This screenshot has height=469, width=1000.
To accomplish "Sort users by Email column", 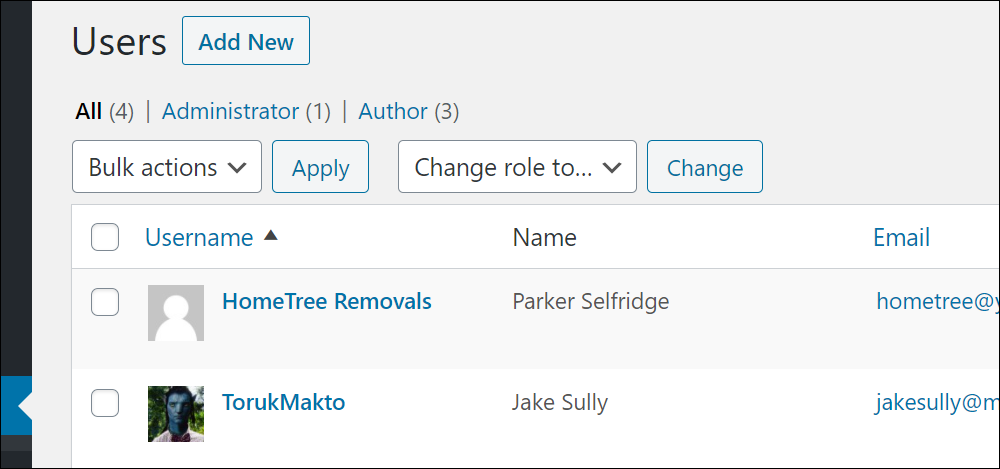I will tap(901, 237).
